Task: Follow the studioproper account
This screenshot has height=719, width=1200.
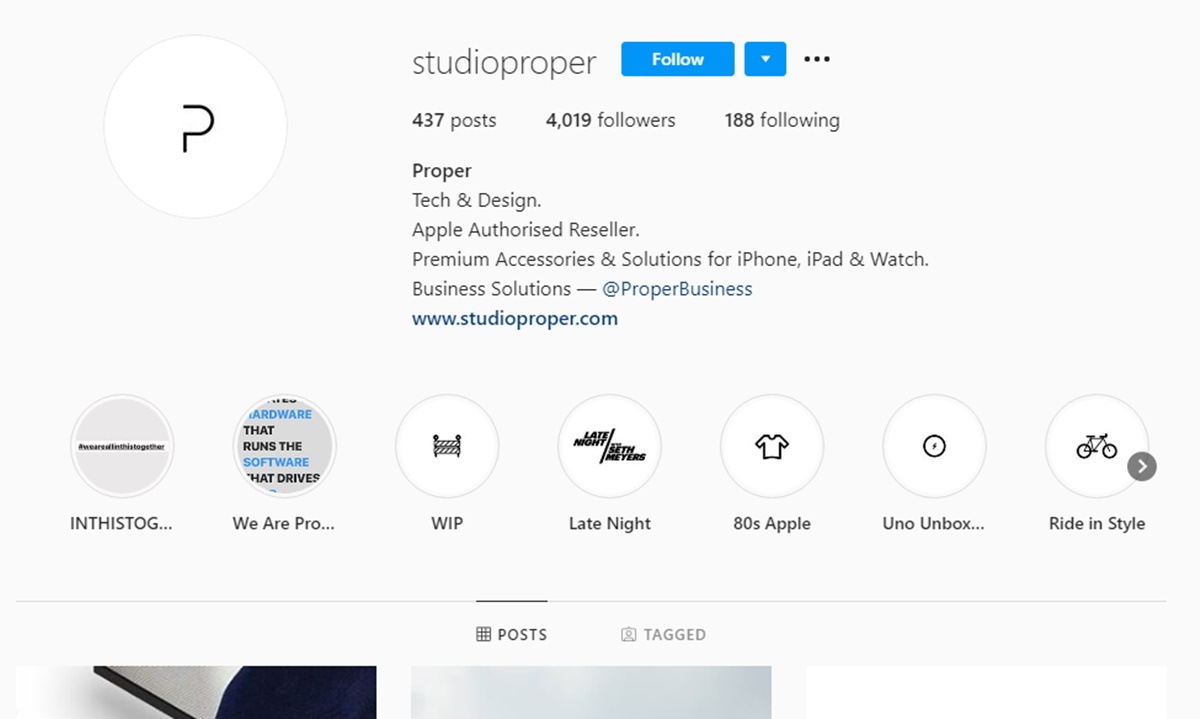Action: [677, 59]
